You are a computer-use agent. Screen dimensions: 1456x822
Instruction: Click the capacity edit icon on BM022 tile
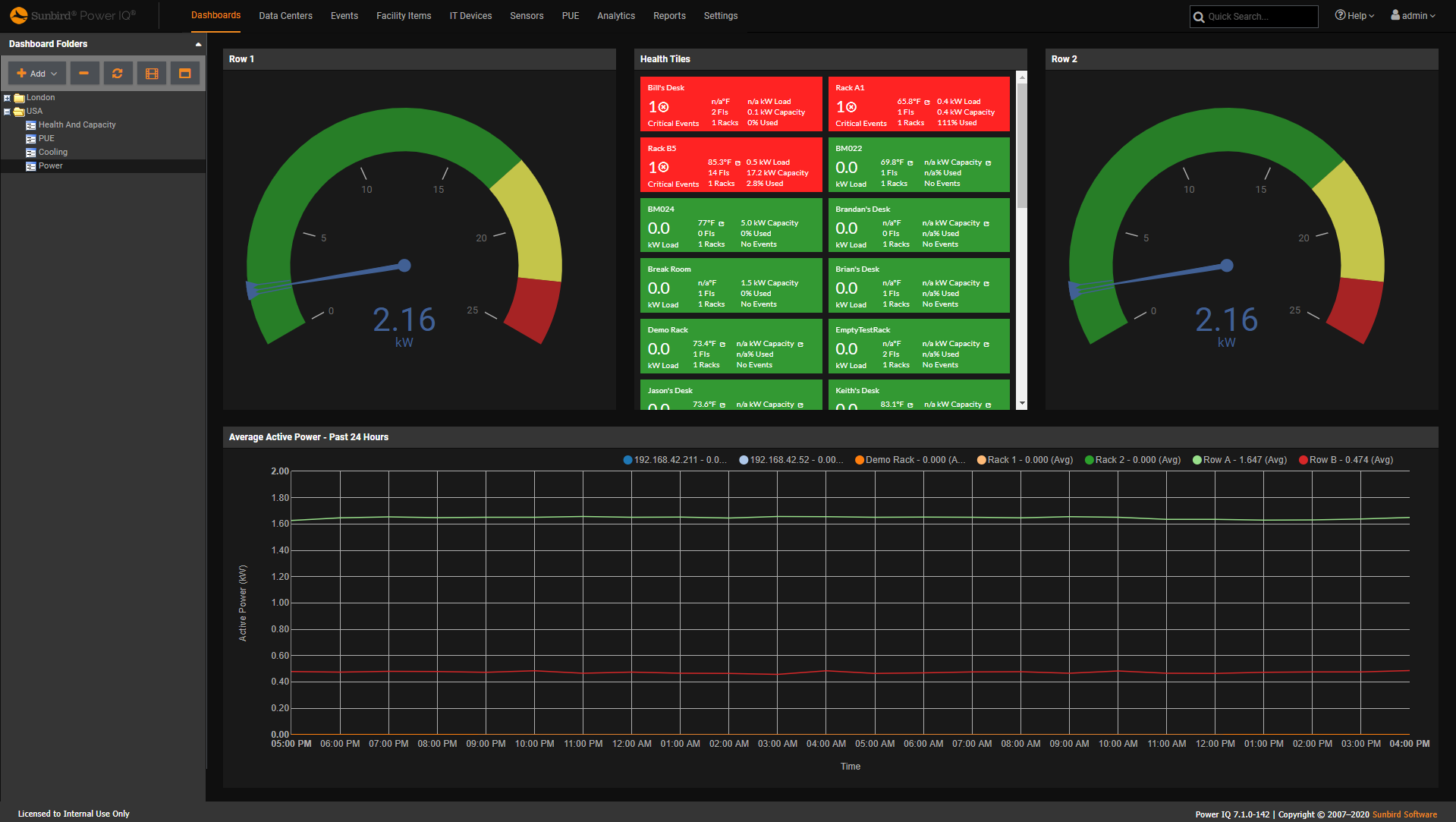tap(990, 162)
